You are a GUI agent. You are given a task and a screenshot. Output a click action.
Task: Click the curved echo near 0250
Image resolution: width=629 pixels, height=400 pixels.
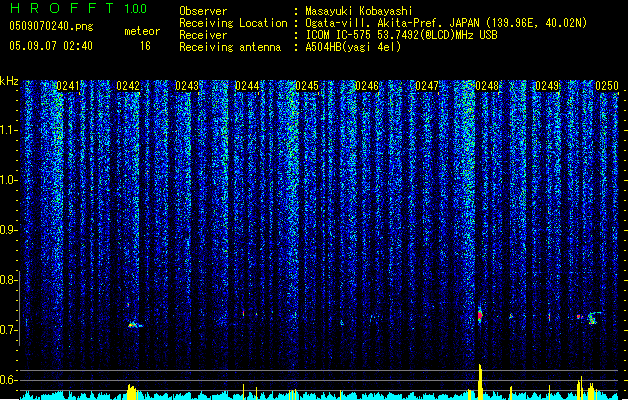pyautogui.click(x=593, y=318)
